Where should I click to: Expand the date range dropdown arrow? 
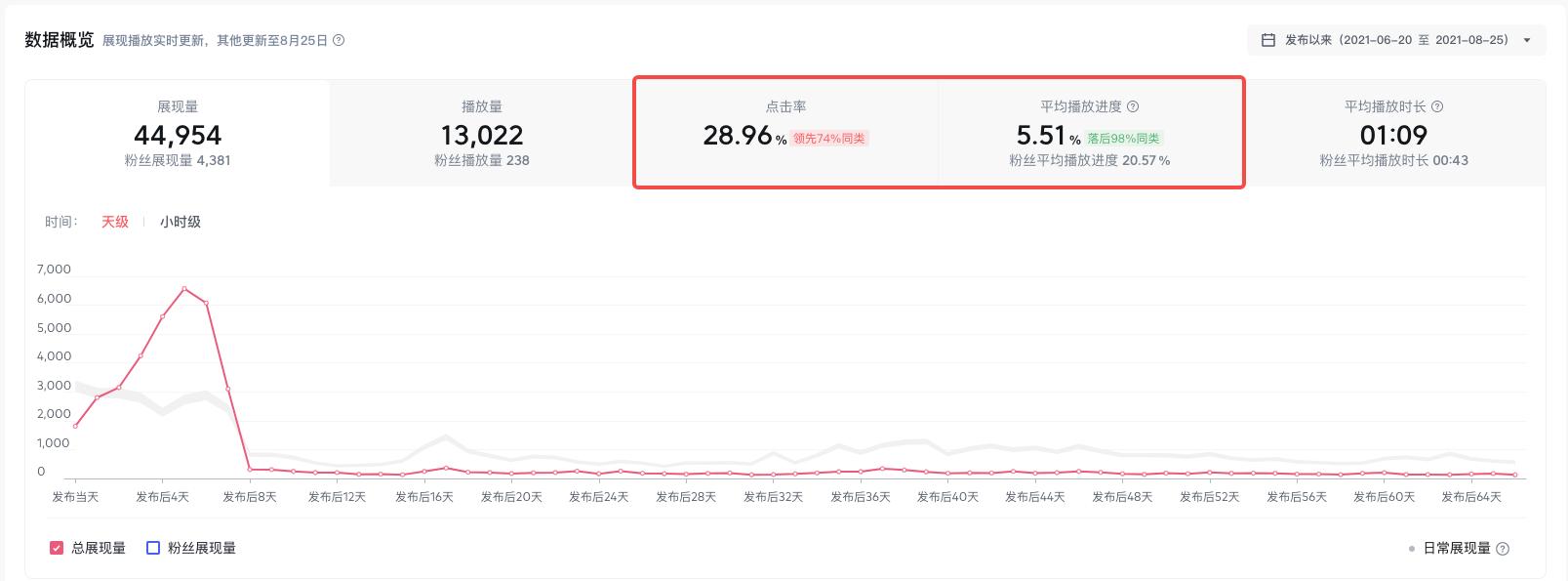(x=1527, y=40)
